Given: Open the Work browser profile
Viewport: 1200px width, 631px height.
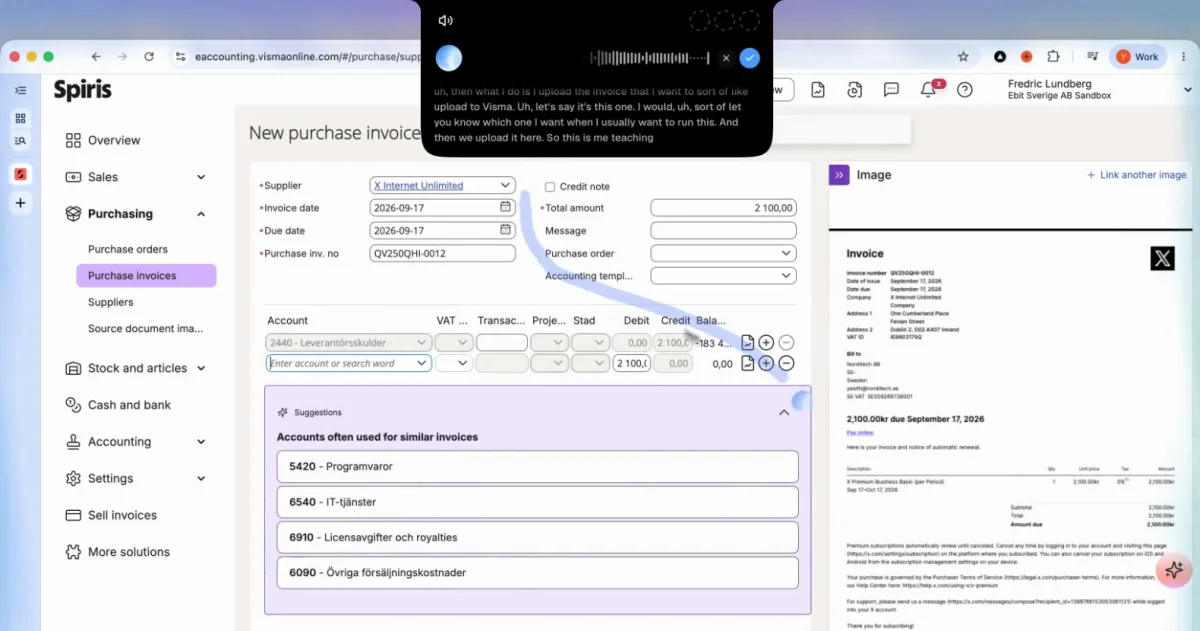Looking at the screenshot, I should tap(1138, 57).
